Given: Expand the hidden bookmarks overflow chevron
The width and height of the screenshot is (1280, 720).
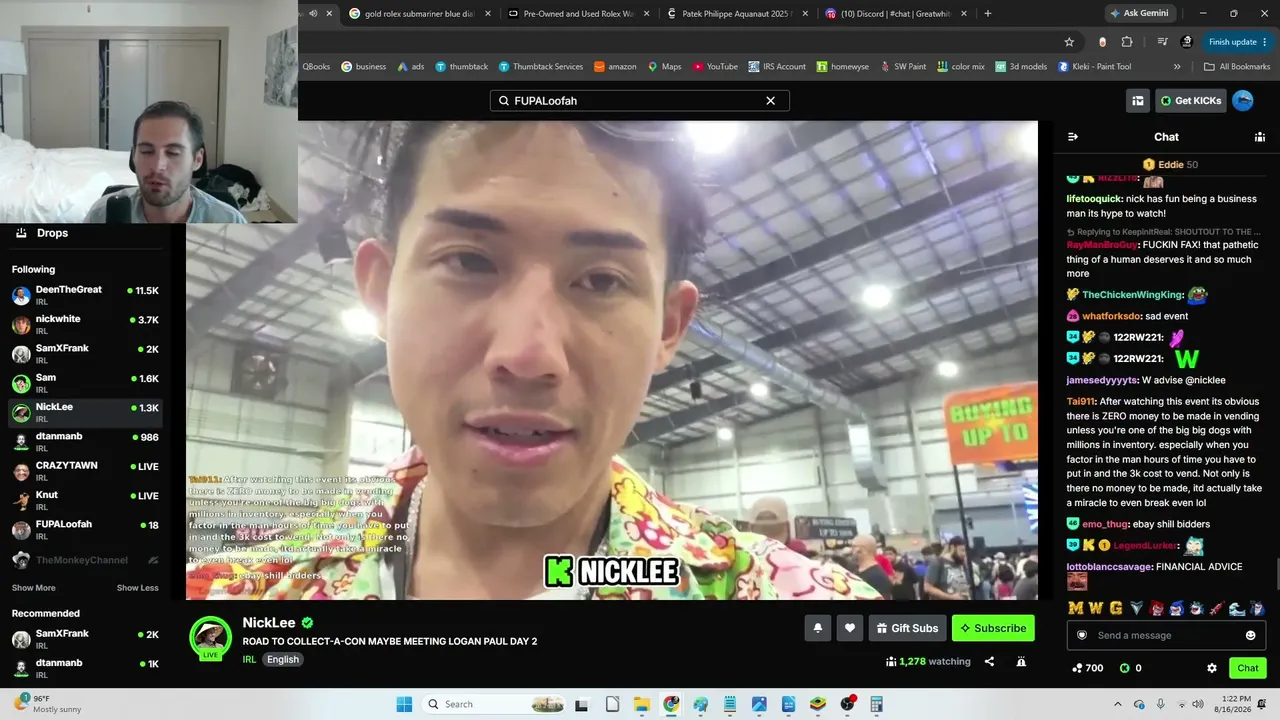Looking at the screenshot, I should pos(1177,67).
